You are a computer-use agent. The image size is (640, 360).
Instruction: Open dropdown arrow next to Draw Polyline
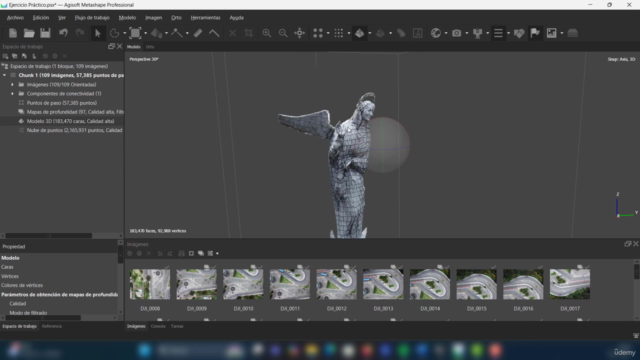coord(187,33)
